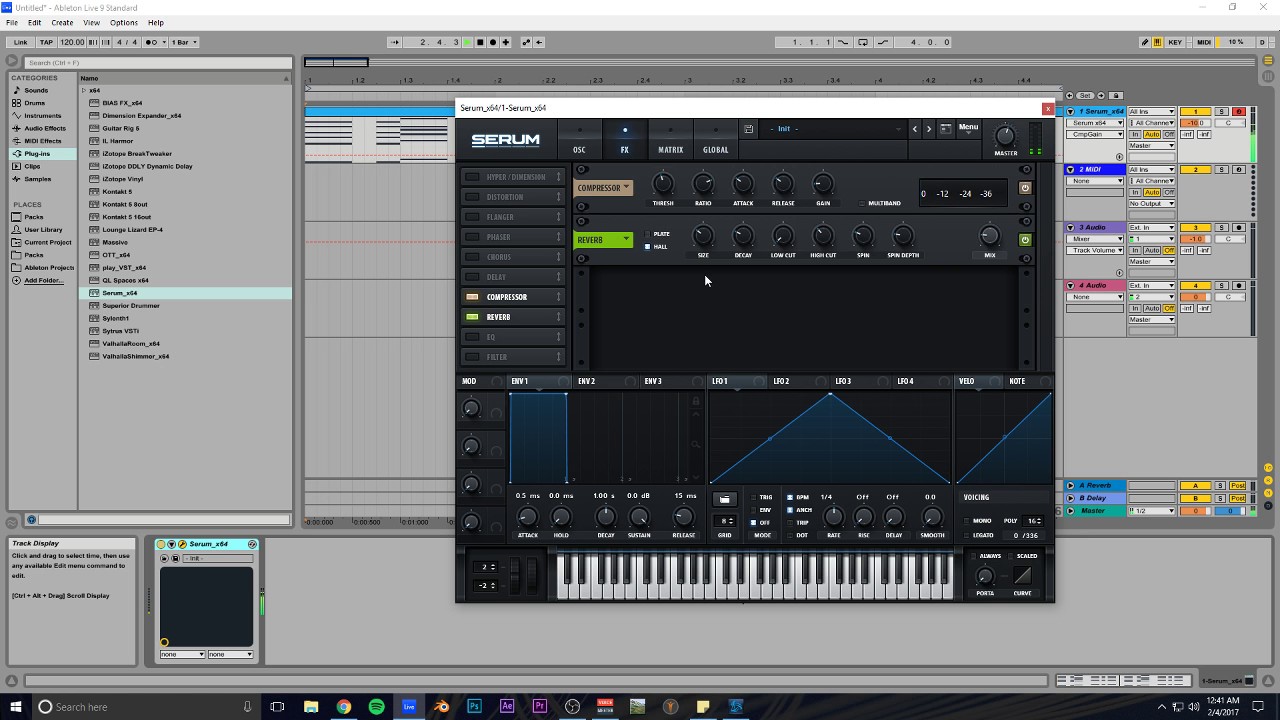Image resolution: width=1280 pixels, height=720 pixels.
Task: Select Drums category in browser
Action: coord(35,103)
